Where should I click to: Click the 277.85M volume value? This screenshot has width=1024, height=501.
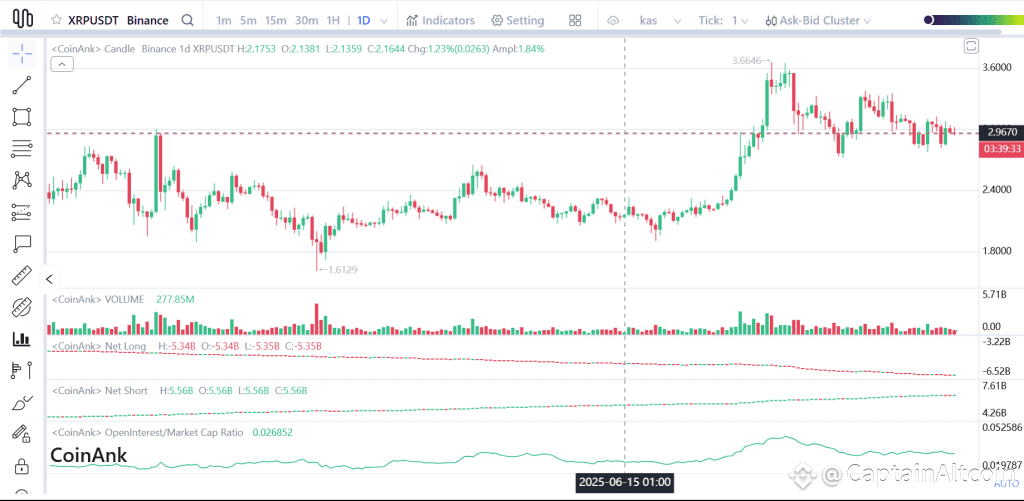[x=175, y=299]
